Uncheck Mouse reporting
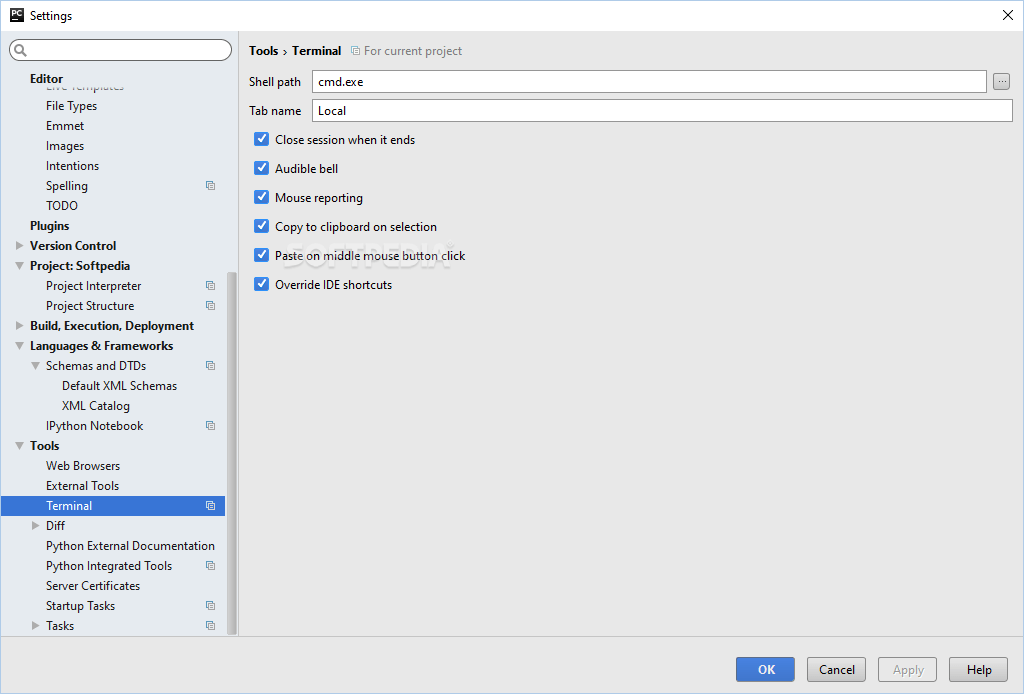Image resolution: width=1024 pixels, height=694 pixels. (x=261, y=197)
